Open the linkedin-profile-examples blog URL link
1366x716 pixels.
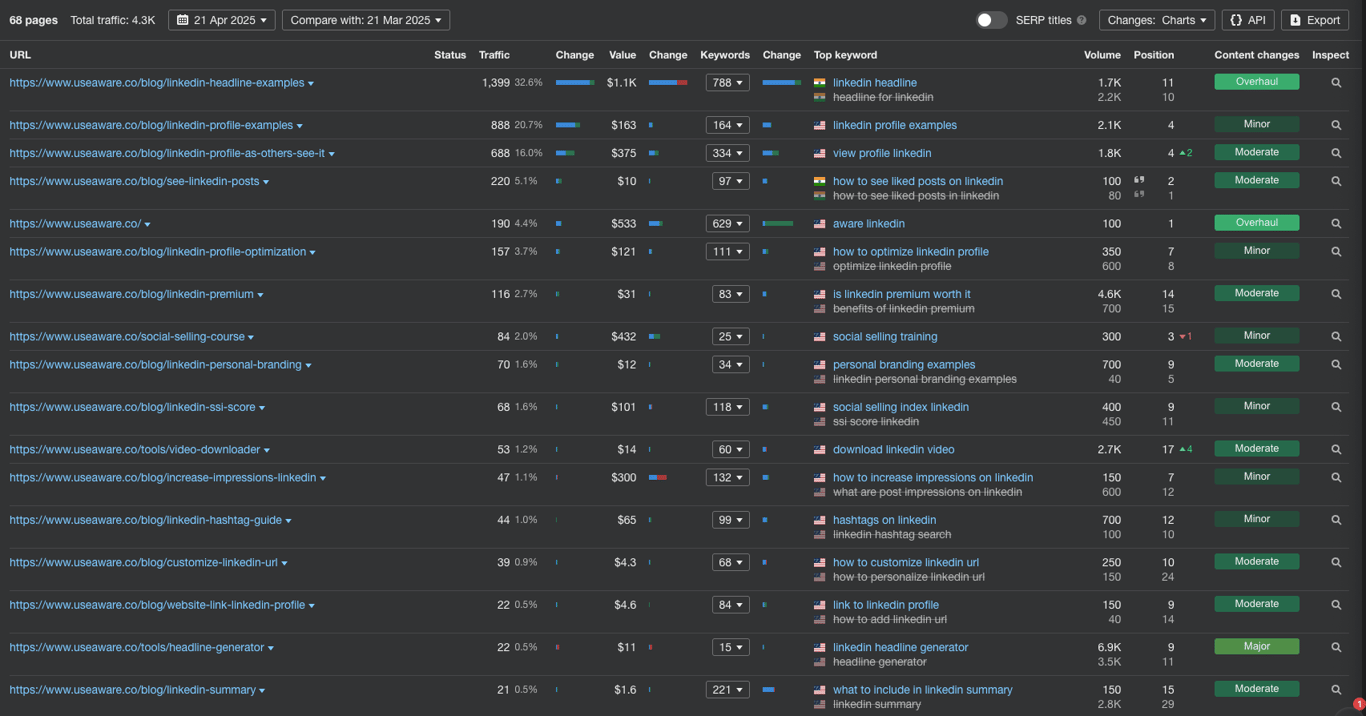pos(151,125)
